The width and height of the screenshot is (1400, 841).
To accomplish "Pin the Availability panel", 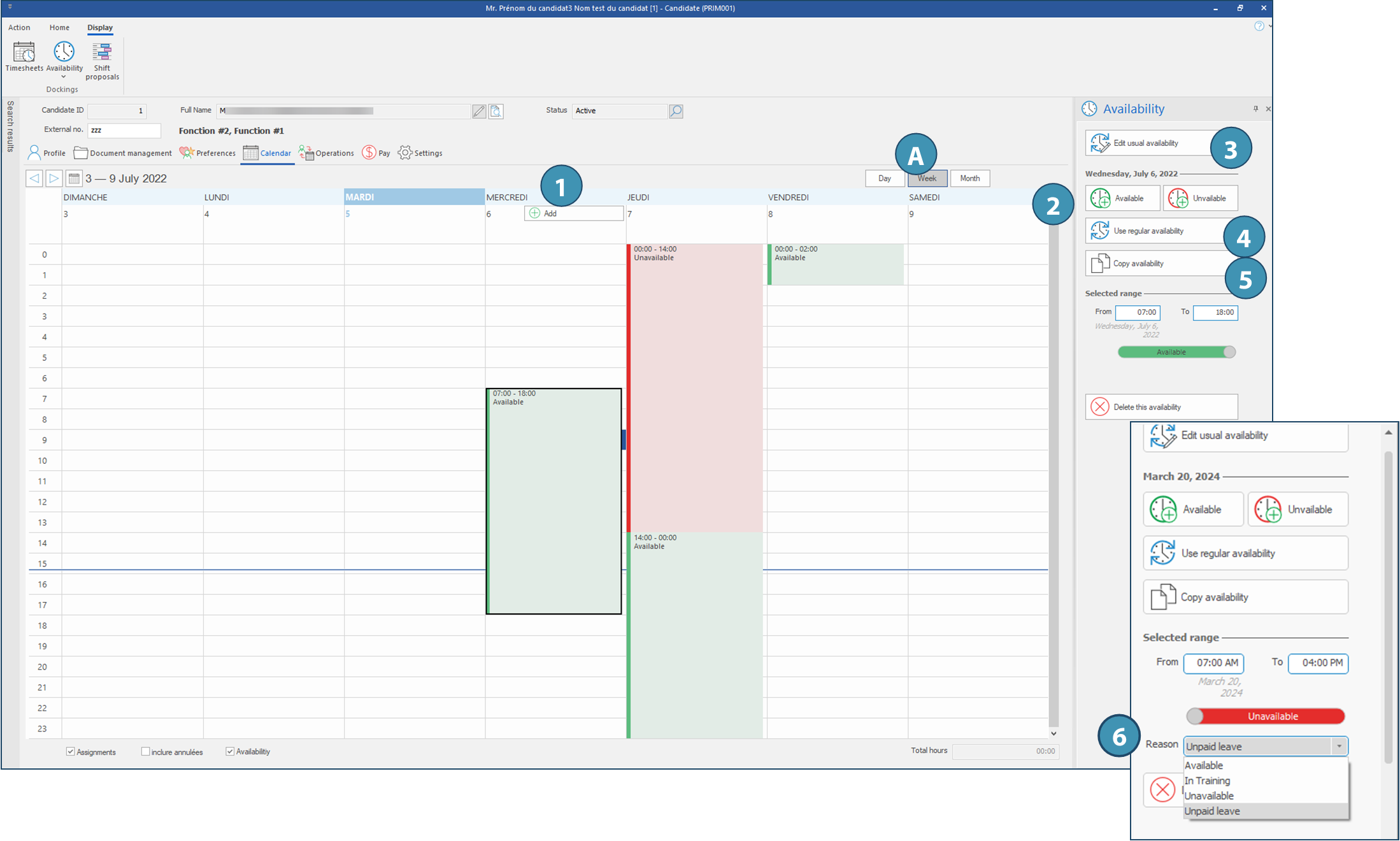I will (1255, 109).
